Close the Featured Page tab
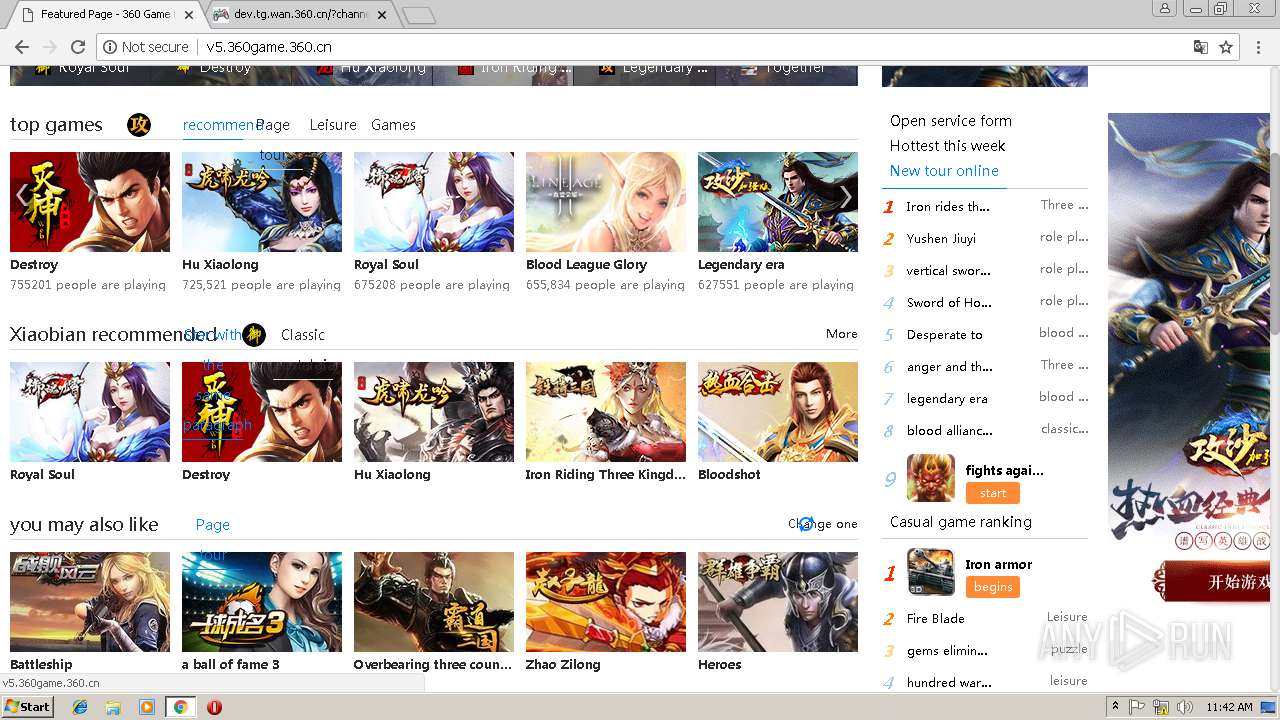Screen dimensions: 1280x720 (x=189, y=15)
